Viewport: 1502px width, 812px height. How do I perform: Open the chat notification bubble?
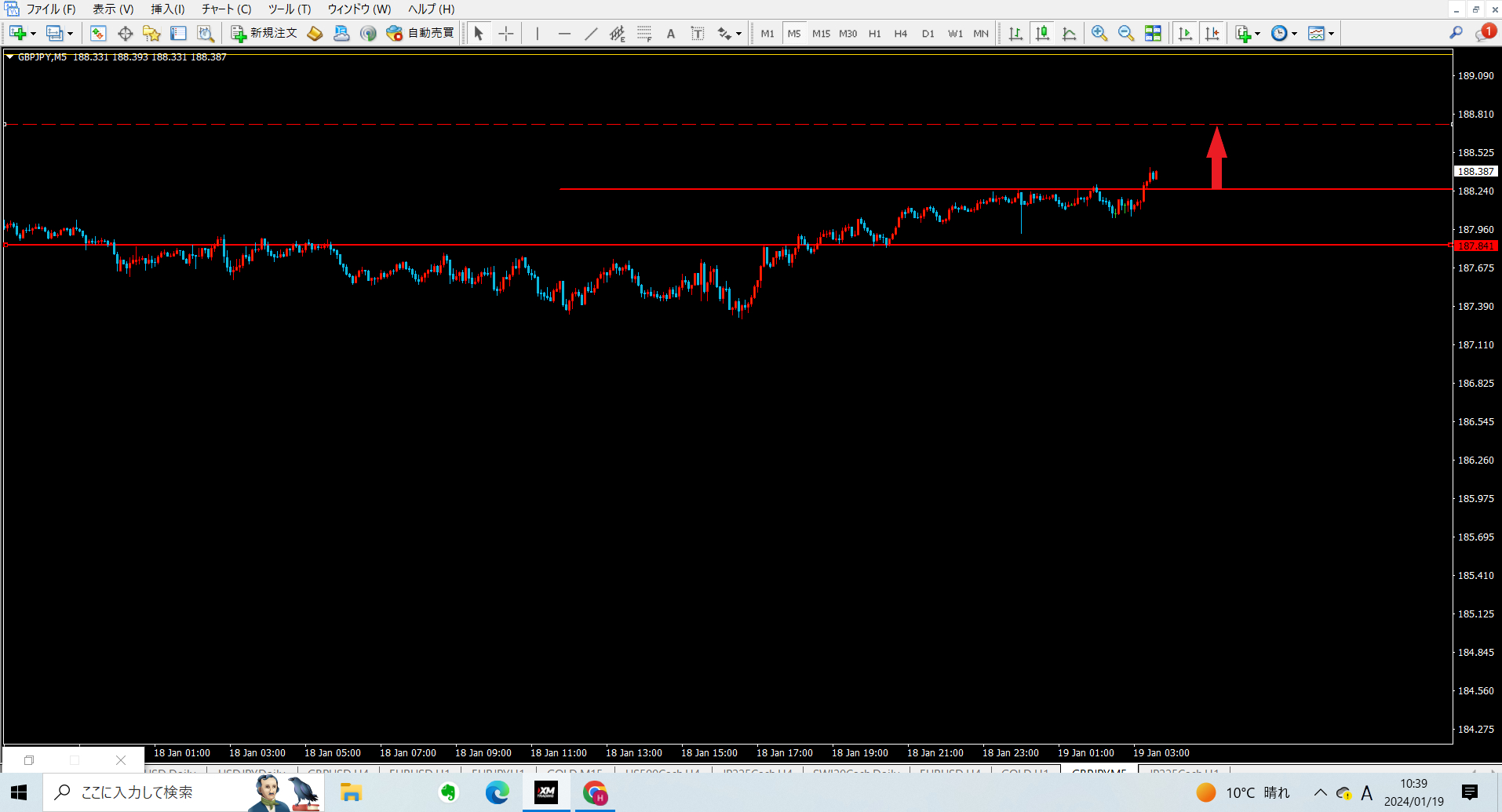[x=1486, y=33]
